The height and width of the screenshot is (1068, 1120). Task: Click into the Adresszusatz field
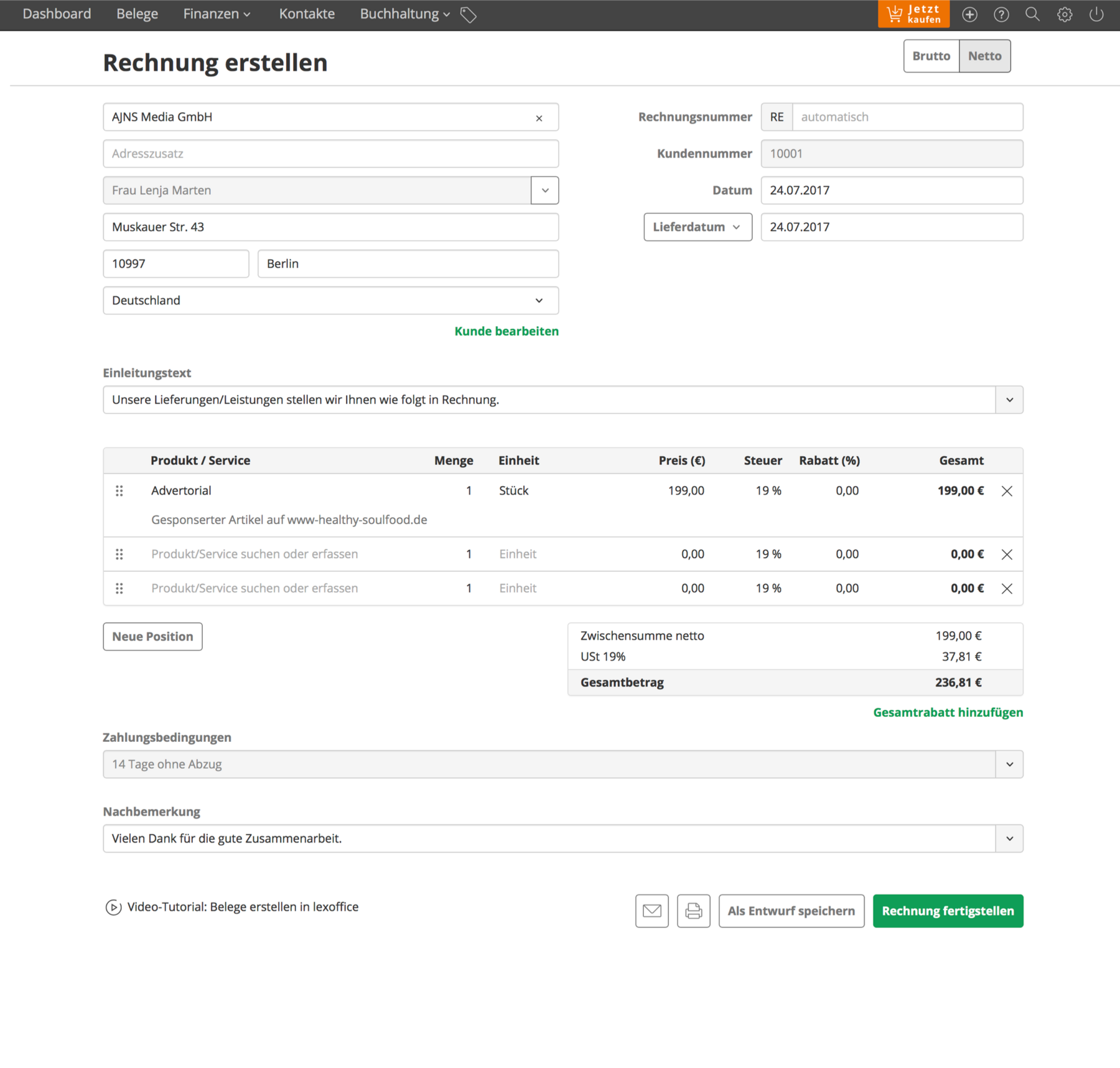pos(330,154)
